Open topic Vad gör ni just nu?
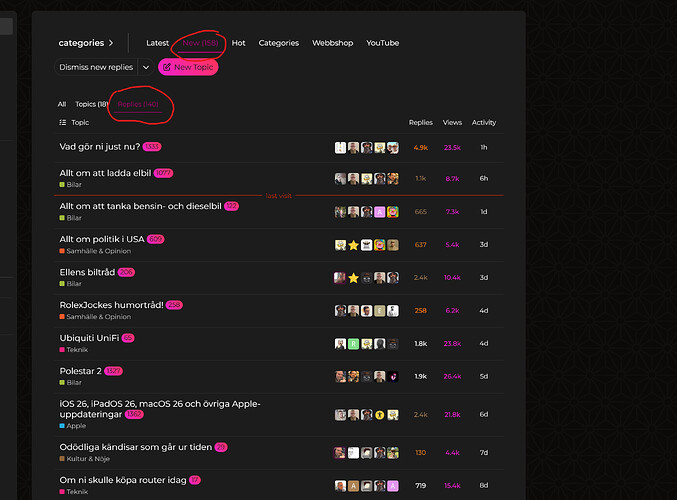 tap(100, 147)
